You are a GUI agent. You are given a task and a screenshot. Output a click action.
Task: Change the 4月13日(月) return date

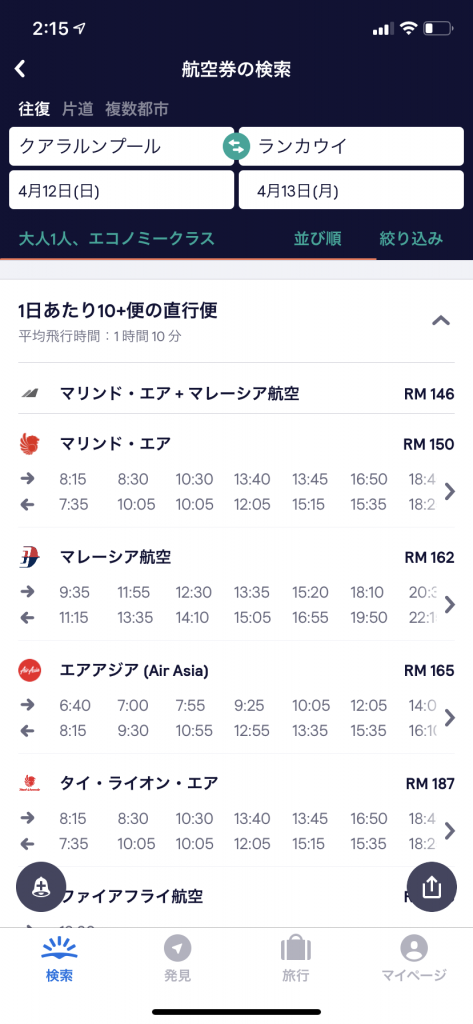coord(351,190)
